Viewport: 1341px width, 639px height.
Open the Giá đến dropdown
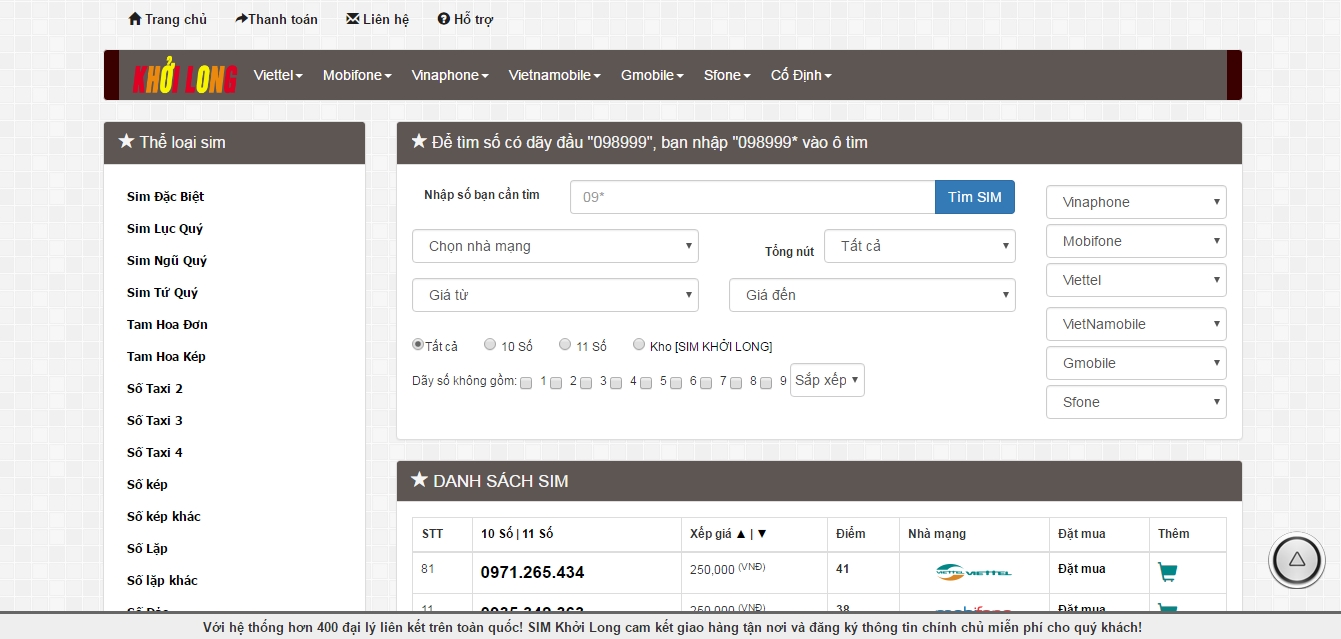[x=872, y=295]
